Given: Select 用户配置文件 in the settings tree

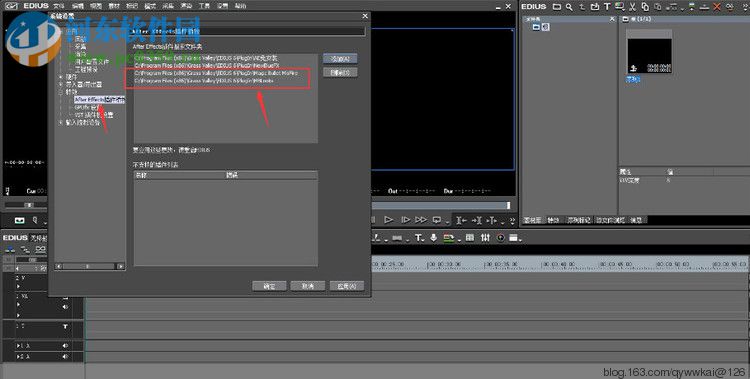Looking at the screenshot, I should click(92, 62).
